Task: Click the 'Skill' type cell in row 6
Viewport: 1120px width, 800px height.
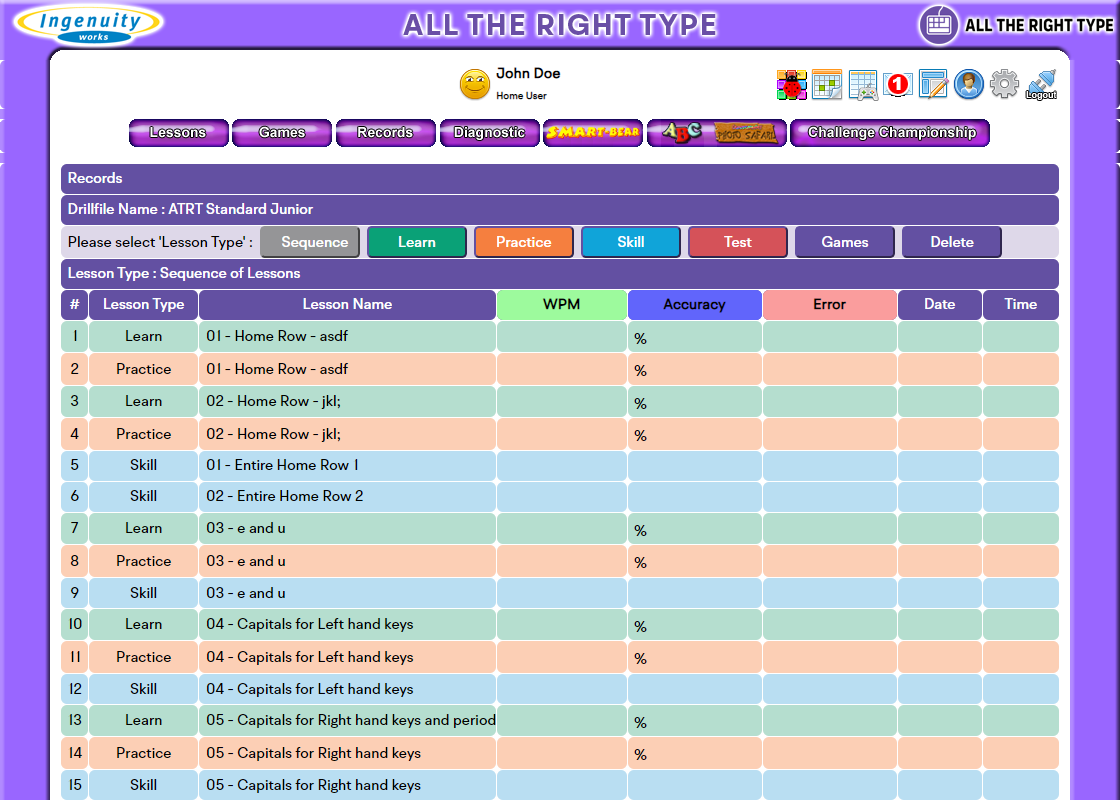Action: coord(144,496)
